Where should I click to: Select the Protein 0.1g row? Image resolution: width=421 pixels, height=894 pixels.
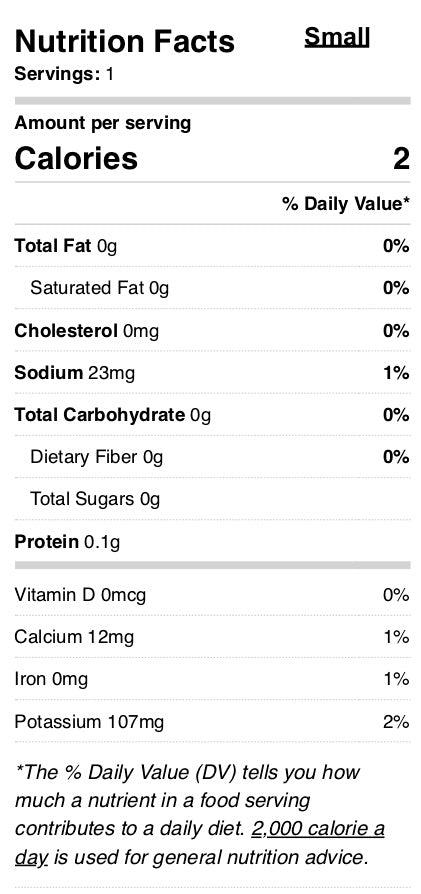(x=212, y=542)
